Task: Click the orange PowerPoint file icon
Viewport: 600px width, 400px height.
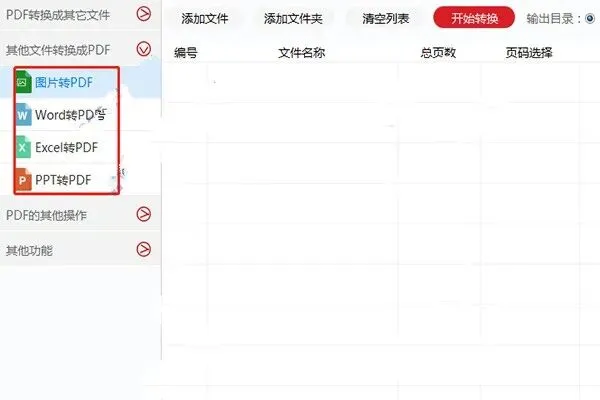Action: coord(23,180)
